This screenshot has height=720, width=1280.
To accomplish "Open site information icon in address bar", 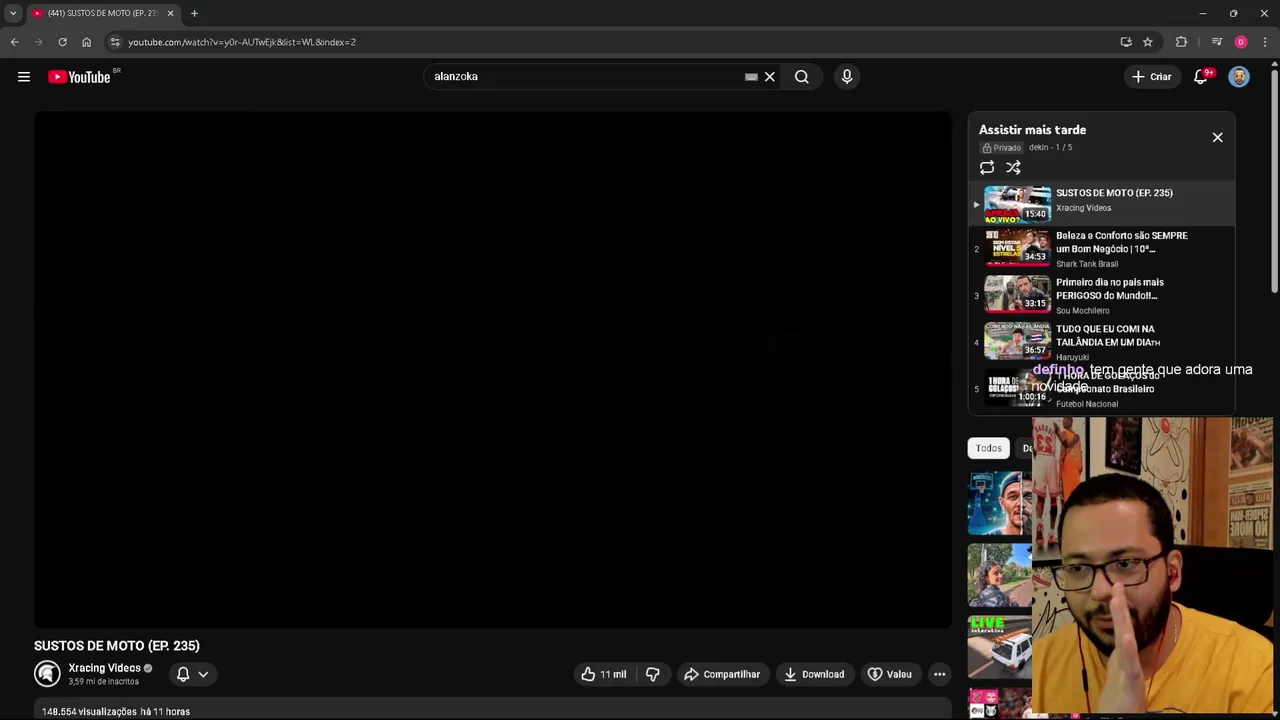I will tap(115, 42).
